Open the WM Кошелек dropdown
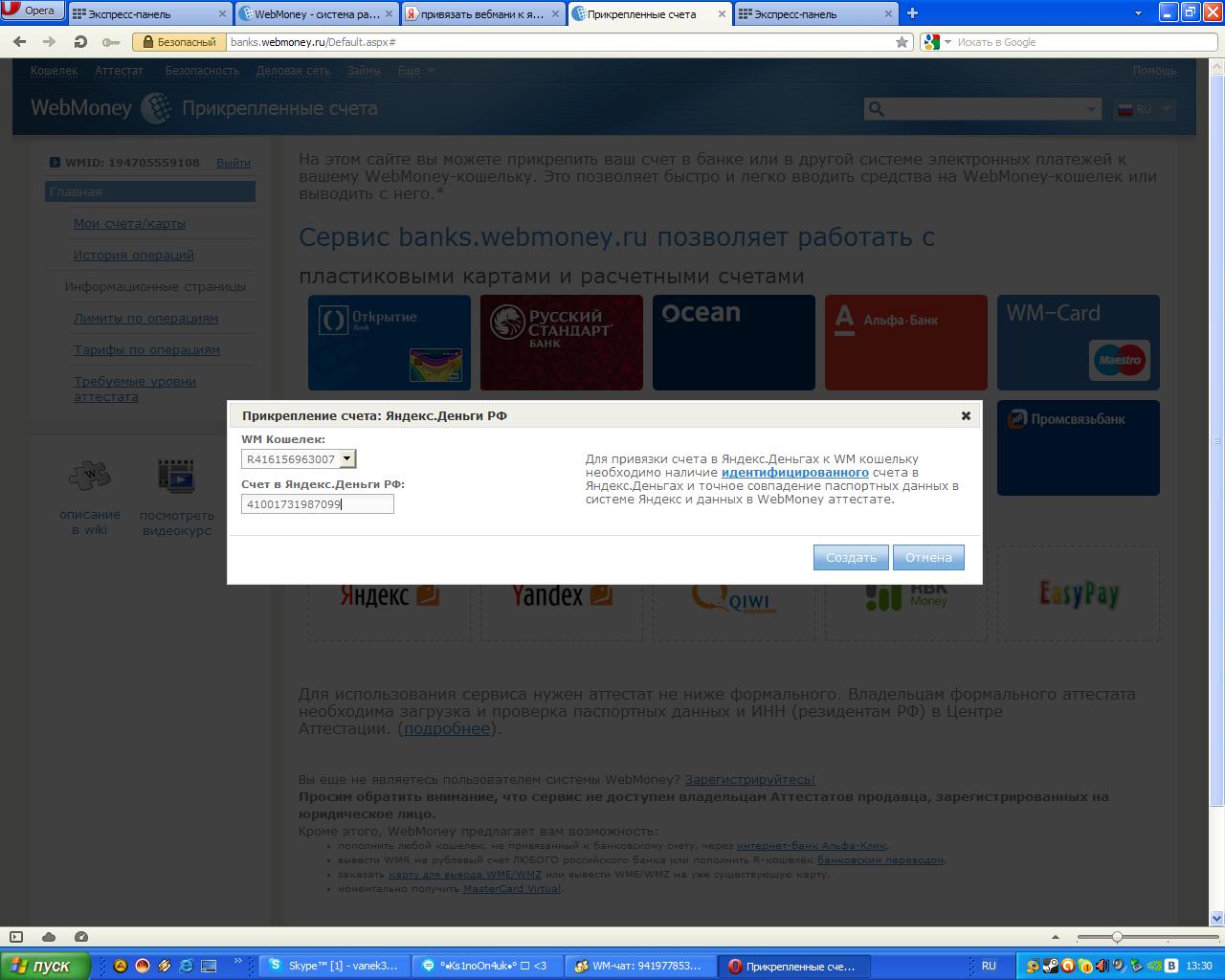The image size is (1225, 980). click(x=299, y=459)
